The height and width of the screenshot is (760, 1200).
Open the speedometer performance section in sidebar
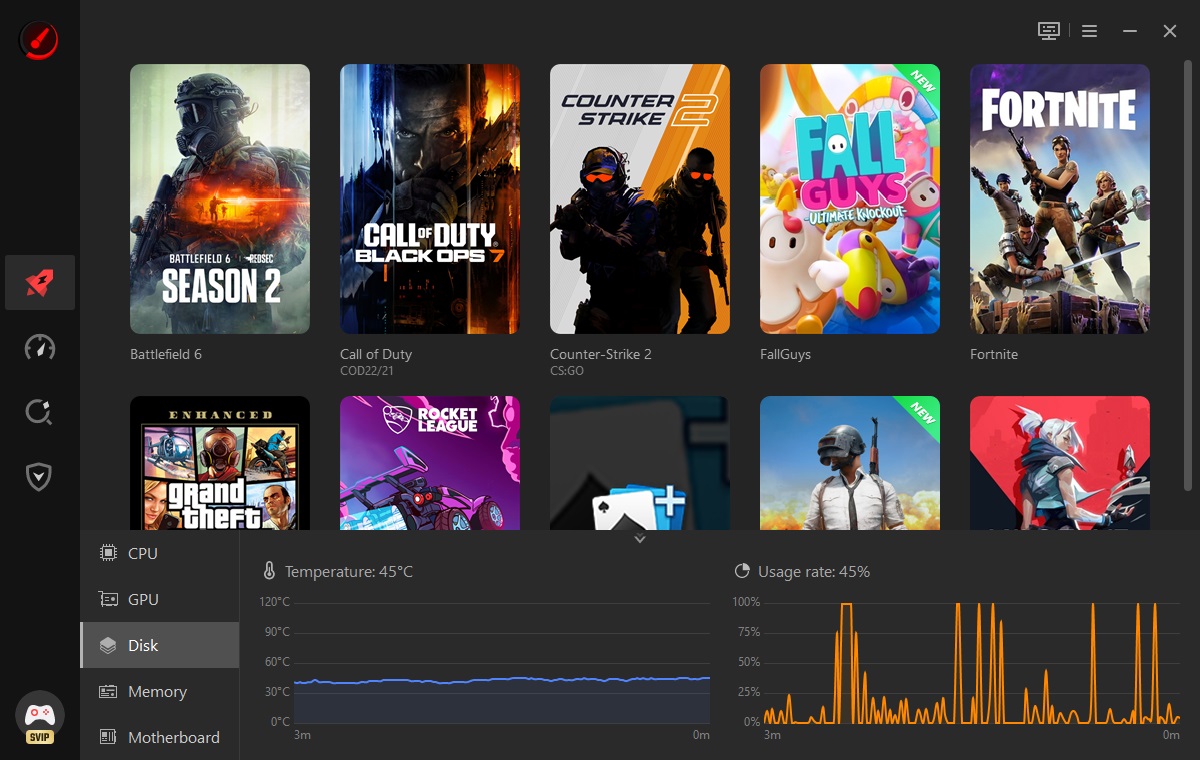(39, 348)
